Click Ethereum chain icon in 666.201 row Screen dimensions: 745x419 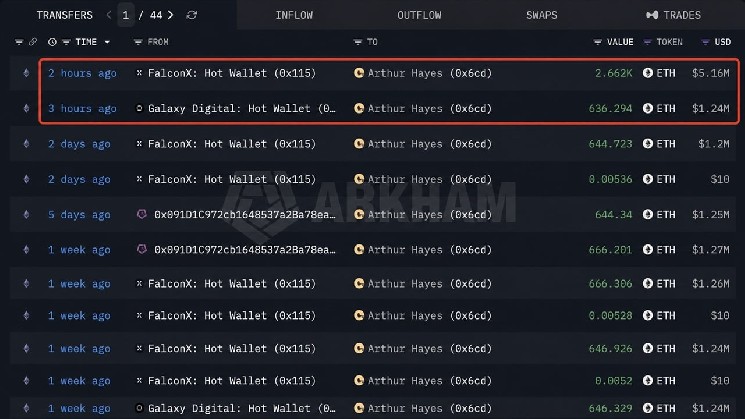coord(26,249)
